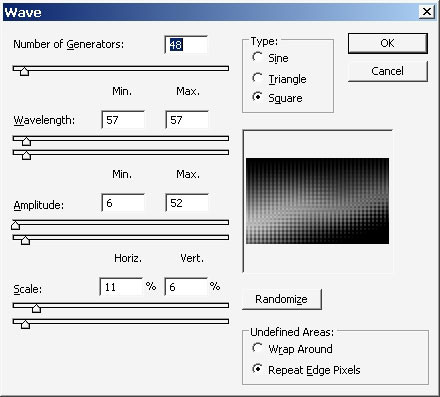
Task: Click the Amplitude maximum slider handle
Action: click(x=25, y=240)
